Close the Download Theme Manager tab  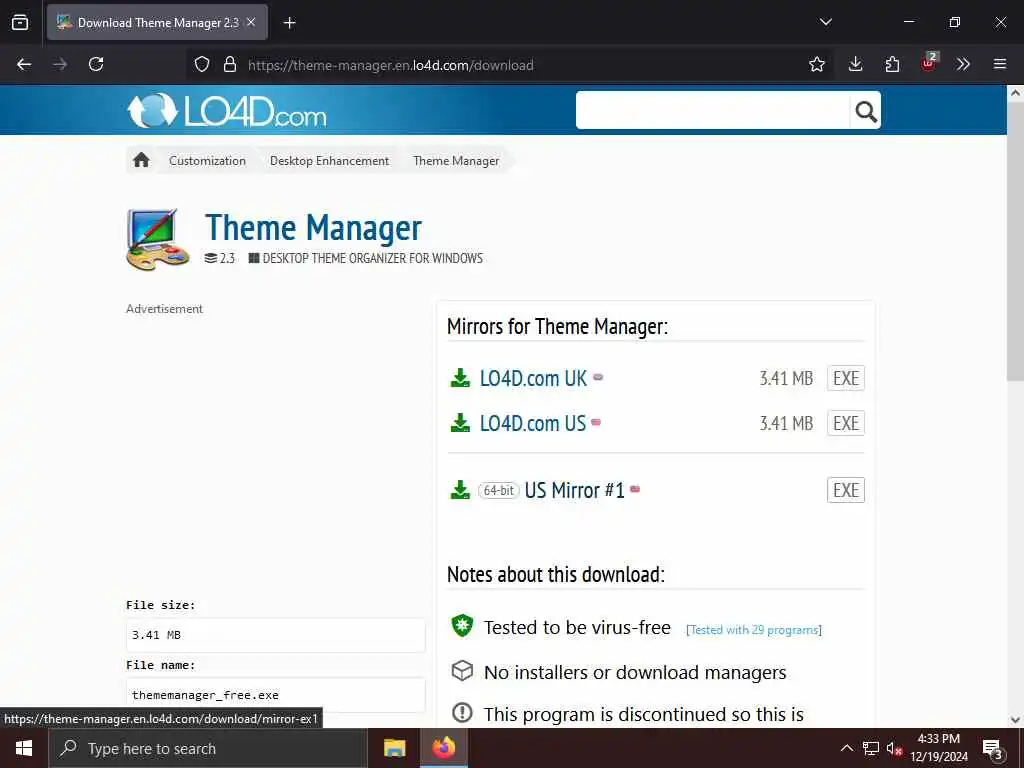(251, 22)
